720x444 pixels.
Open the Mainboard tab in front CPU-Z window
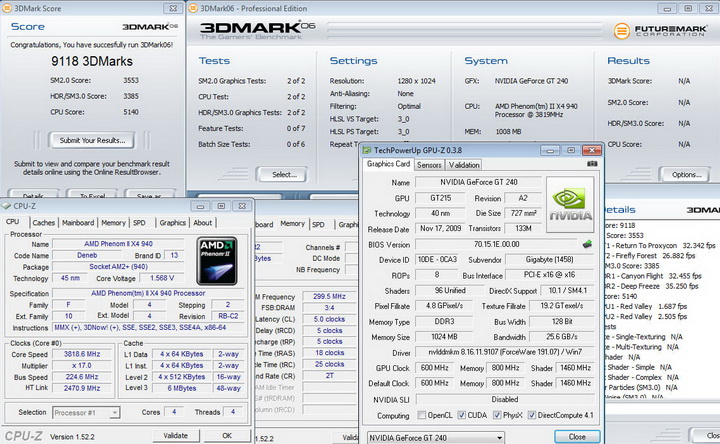[x=78, y=223]
